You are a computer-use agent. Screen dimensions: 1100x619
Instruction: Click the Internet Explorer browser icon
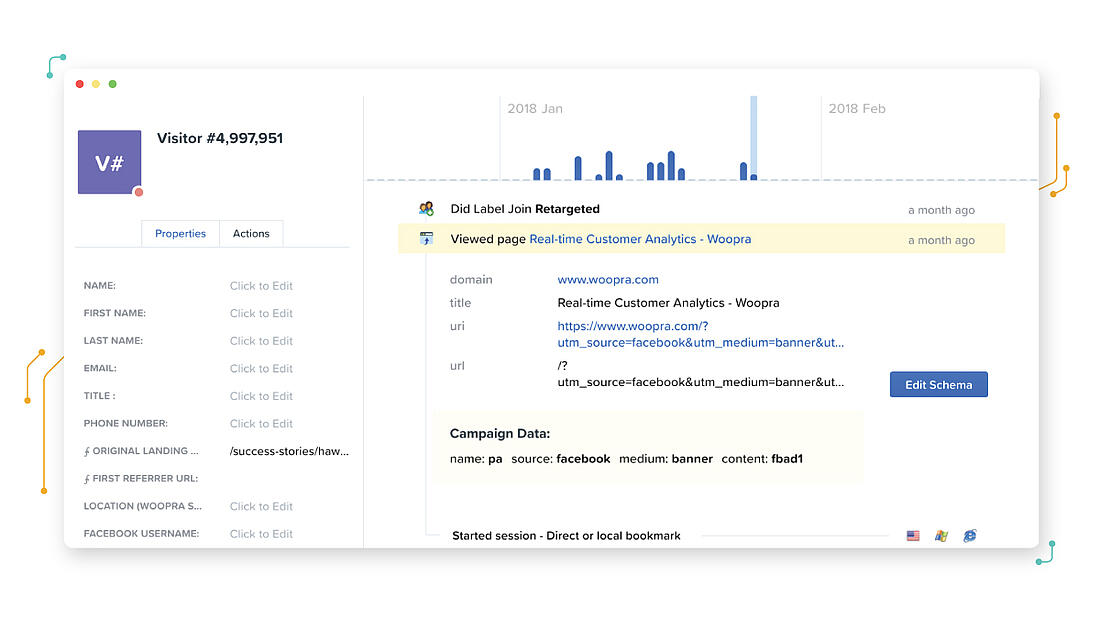(x=970, y=535)
